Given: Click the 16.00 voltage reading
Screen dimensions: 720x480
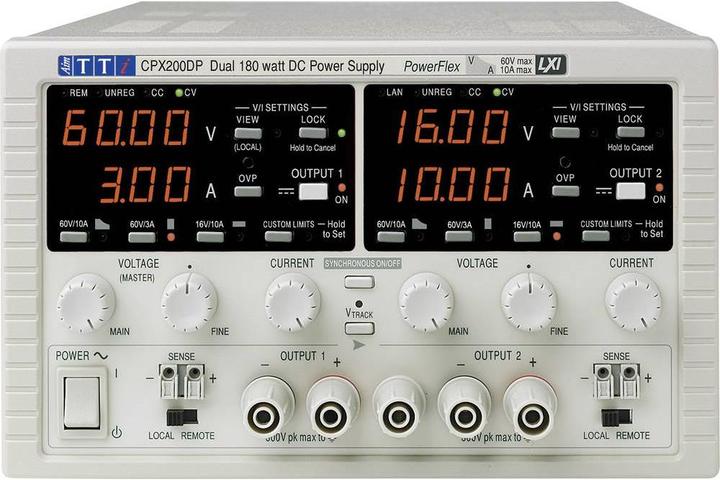Looking at the screenshot, I should [452, 127].
